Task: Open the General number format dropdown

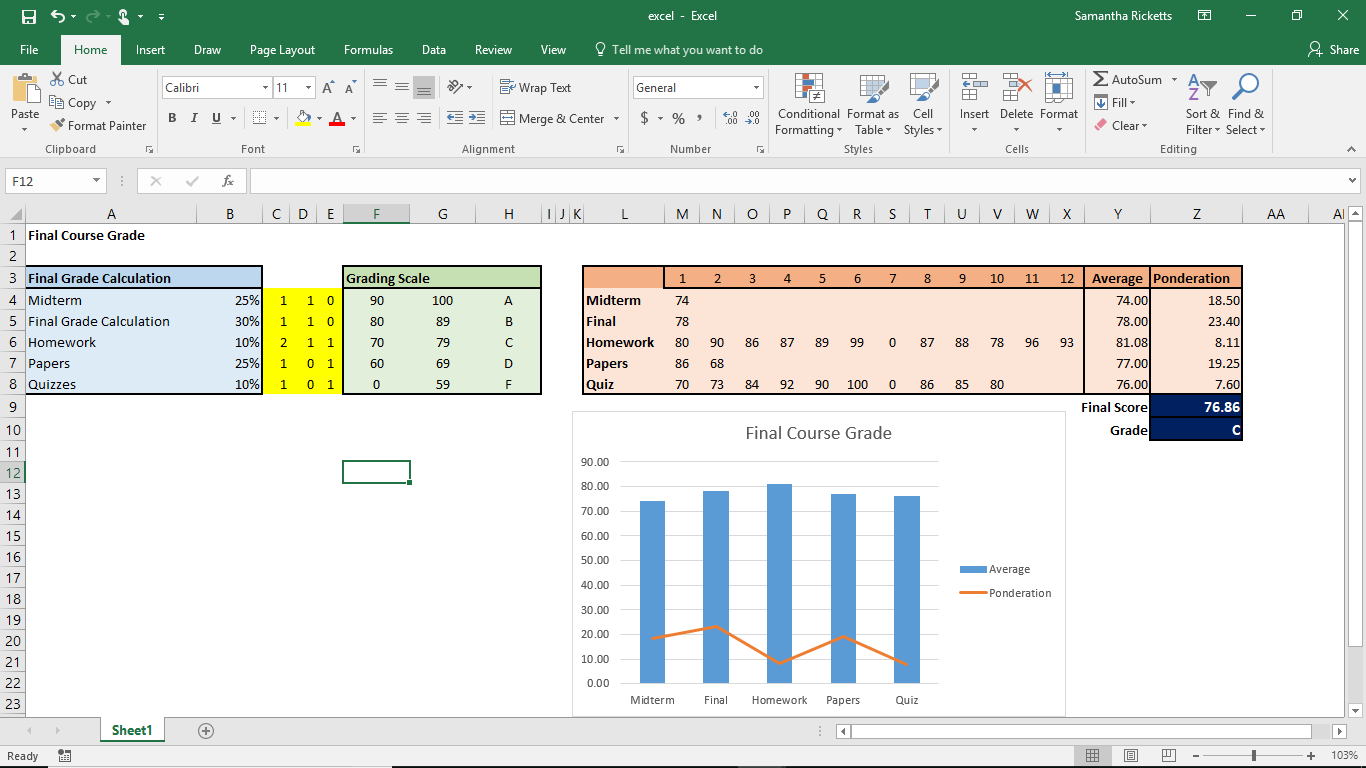Action: tap(756, 88)
